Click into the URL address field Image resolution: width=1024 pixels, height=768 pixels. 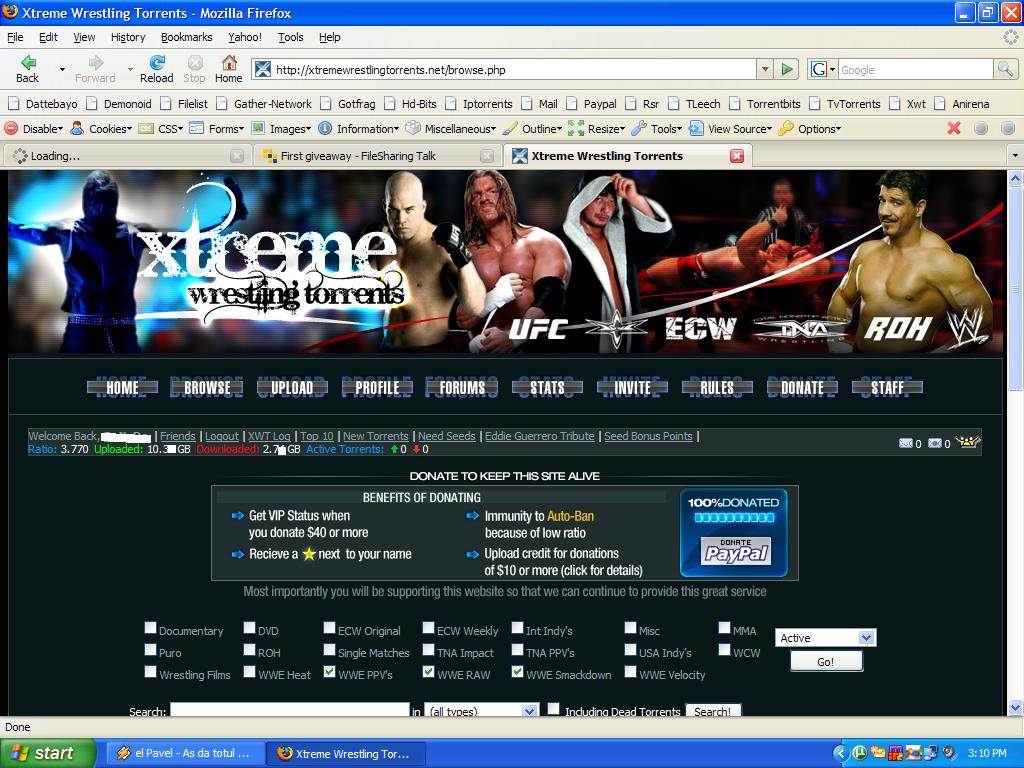[504, 69]
